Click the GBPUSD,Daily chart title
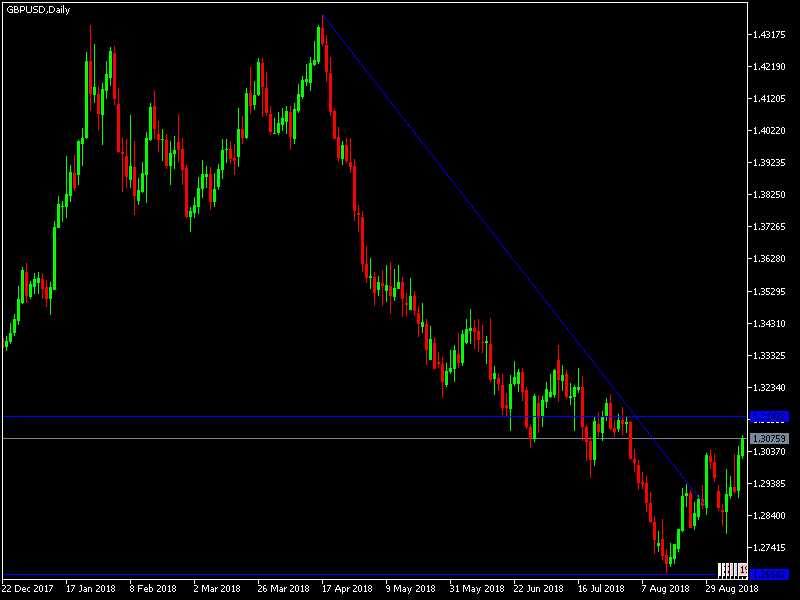The width and height of the screenshot is (800, 600). [x=38, y=10]
